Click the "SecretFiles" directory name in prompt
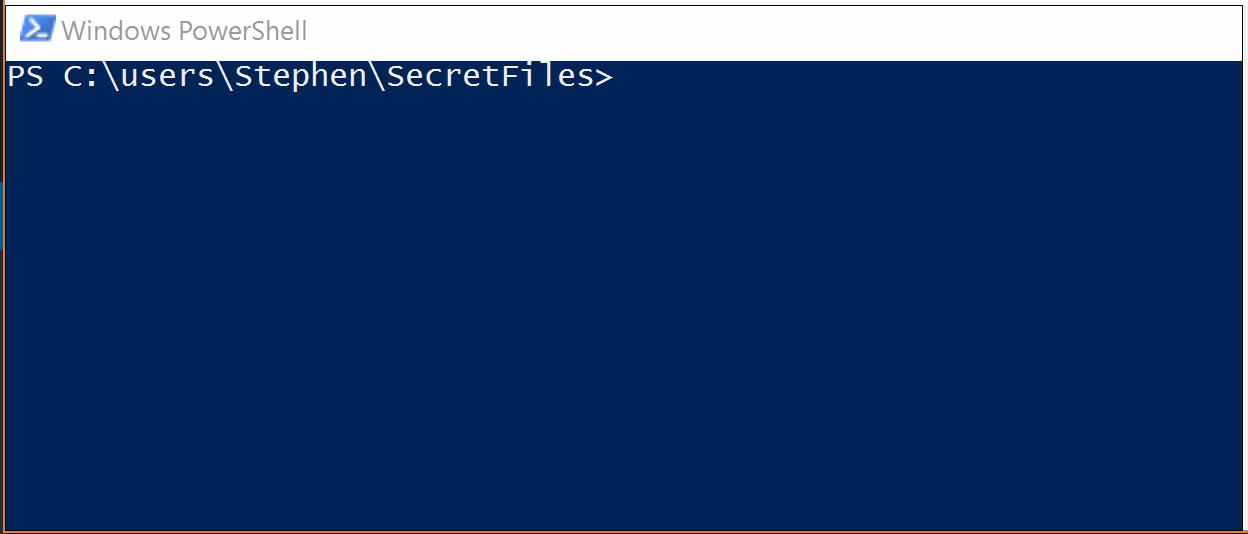The image size is (1248, 534). pyautogui.click(x=490, y=77)
